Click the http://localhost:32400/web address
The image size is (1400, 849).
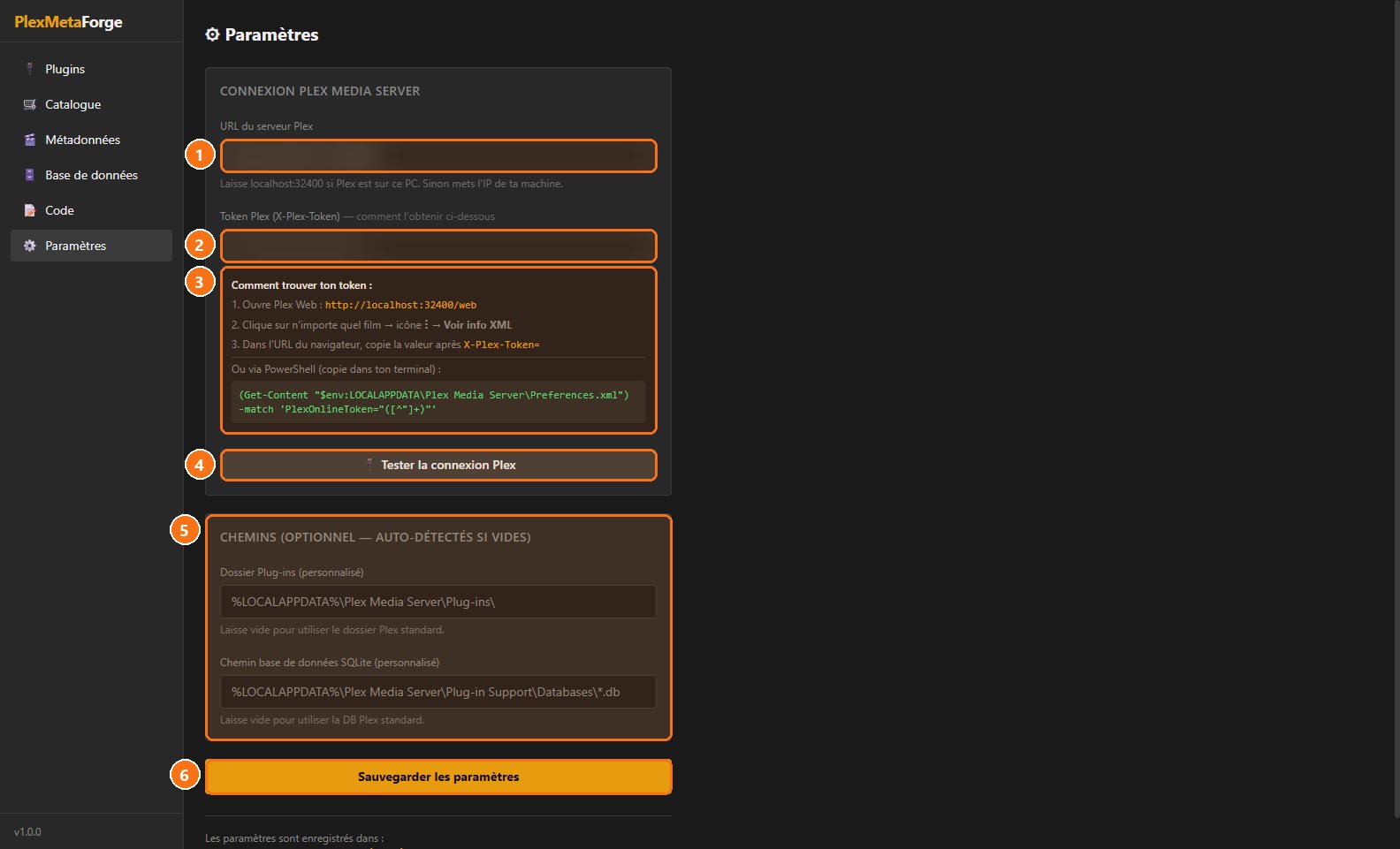click(400, 305)
